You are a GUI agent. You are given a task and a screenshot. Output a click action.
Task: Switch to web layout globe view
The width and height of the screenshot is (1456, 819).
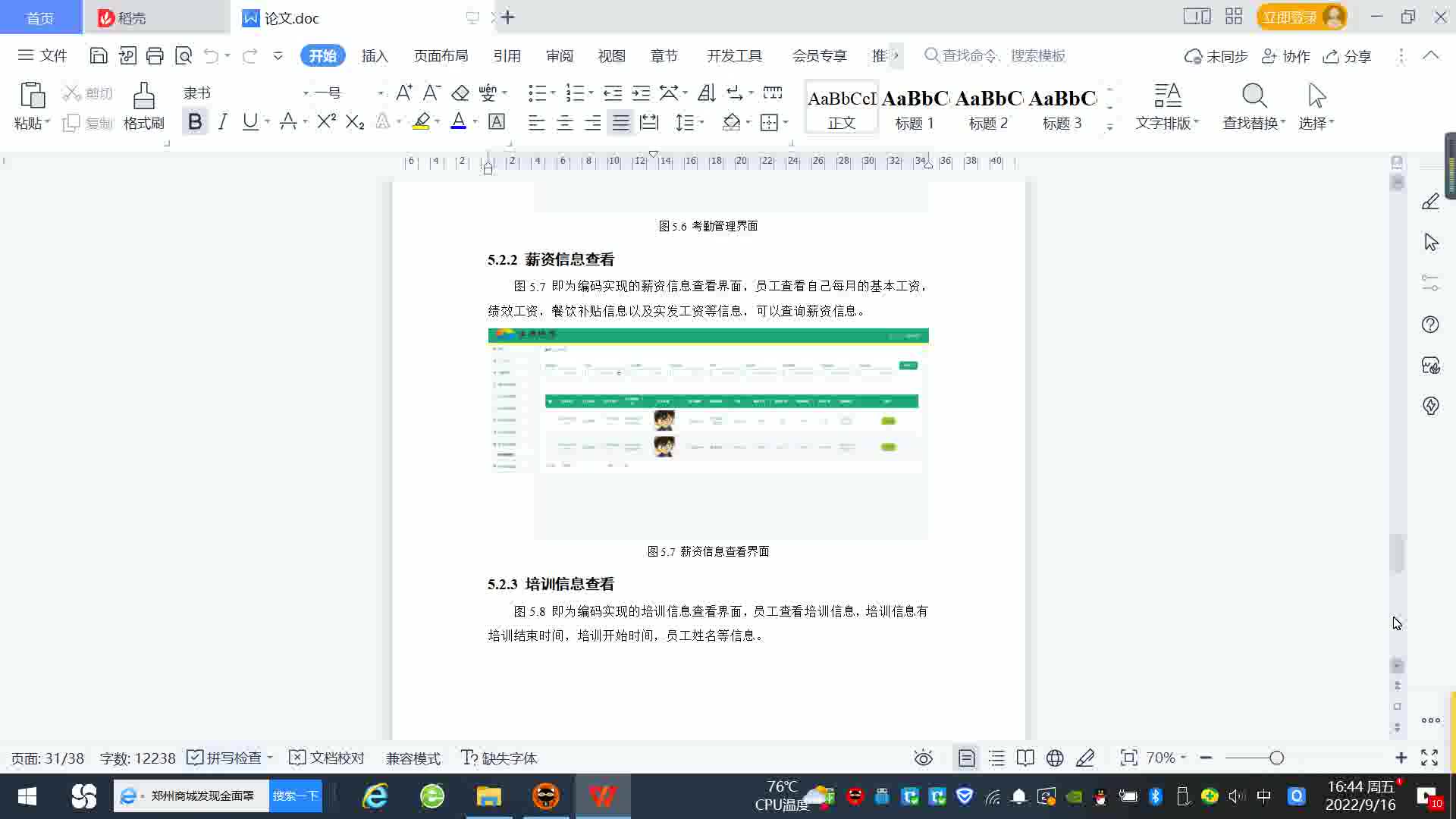click(x=1055, y=758)
